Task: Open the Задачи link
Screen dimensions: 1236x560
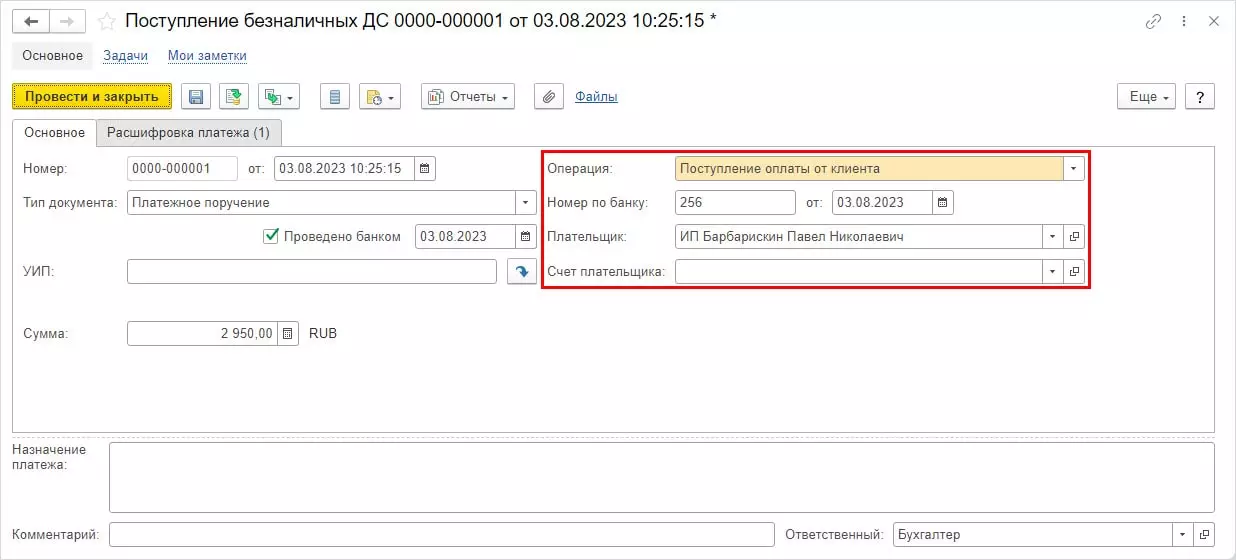Action: coord(125,56)
